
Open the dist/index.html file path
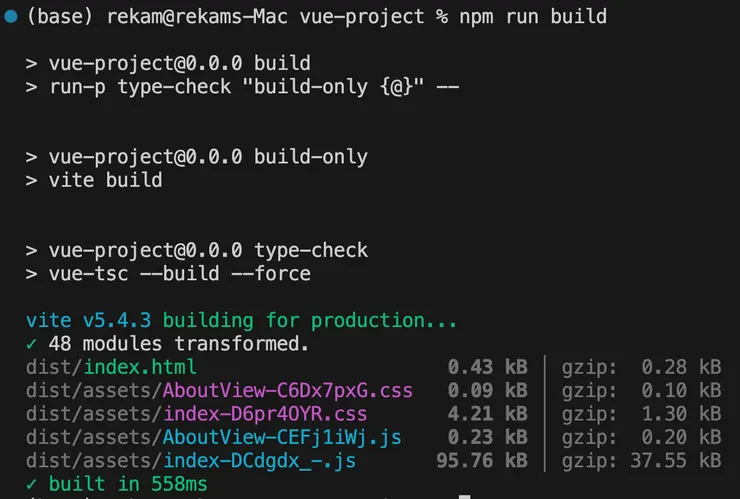click(111, 367)
